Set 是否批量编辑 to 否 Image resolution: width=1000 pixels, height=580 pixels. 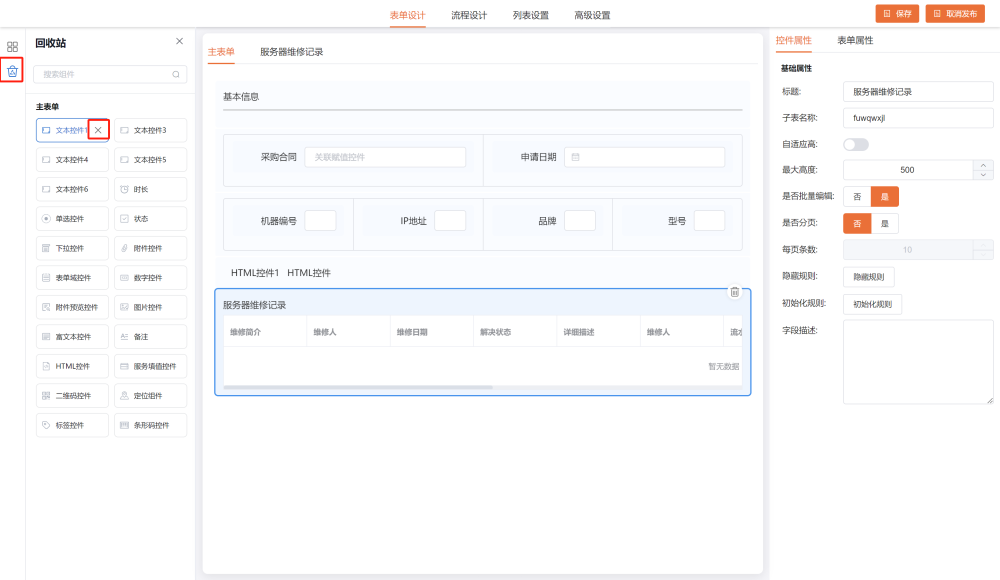[857, 197]
